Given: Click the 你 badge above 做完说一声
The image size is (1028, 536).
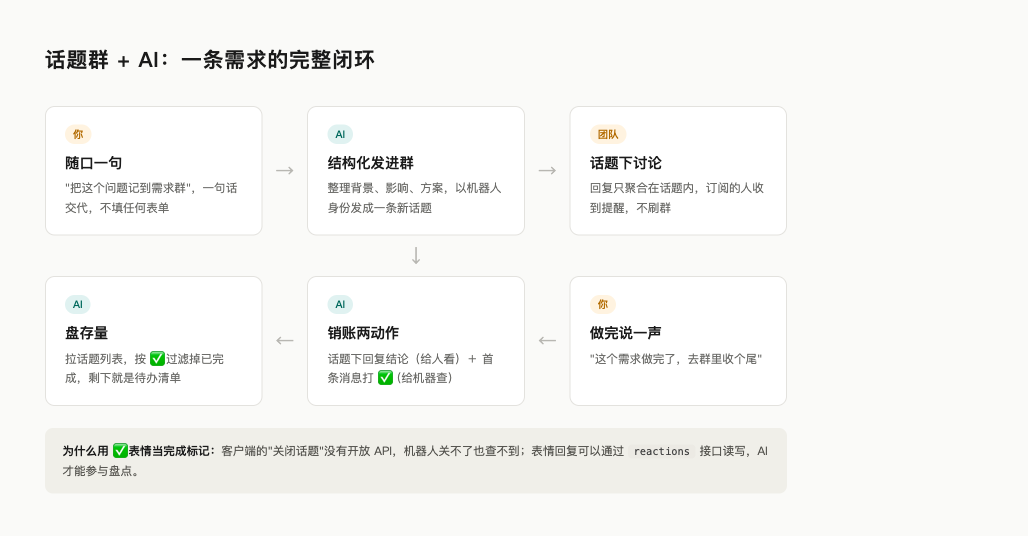Looking at the screenshot, I should 603,304.
